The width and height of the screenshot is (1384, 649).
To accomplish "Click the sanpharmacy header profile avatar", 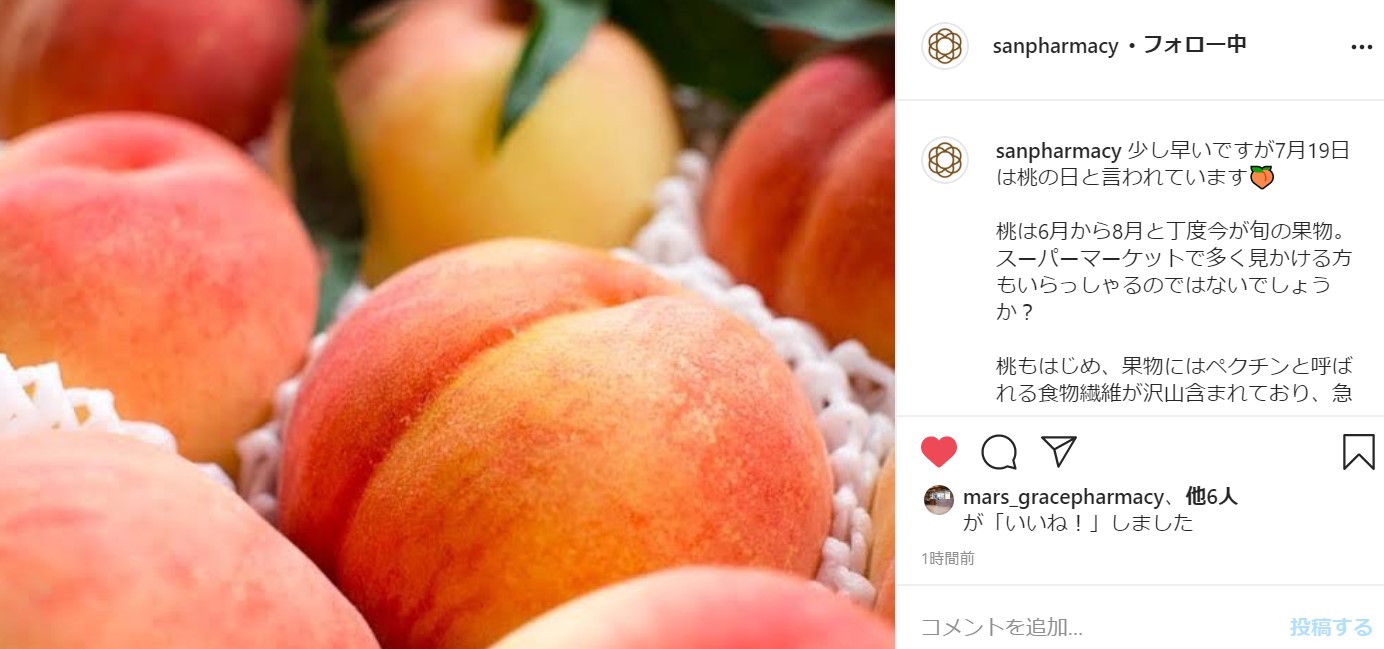I will [x=944, y=46].
